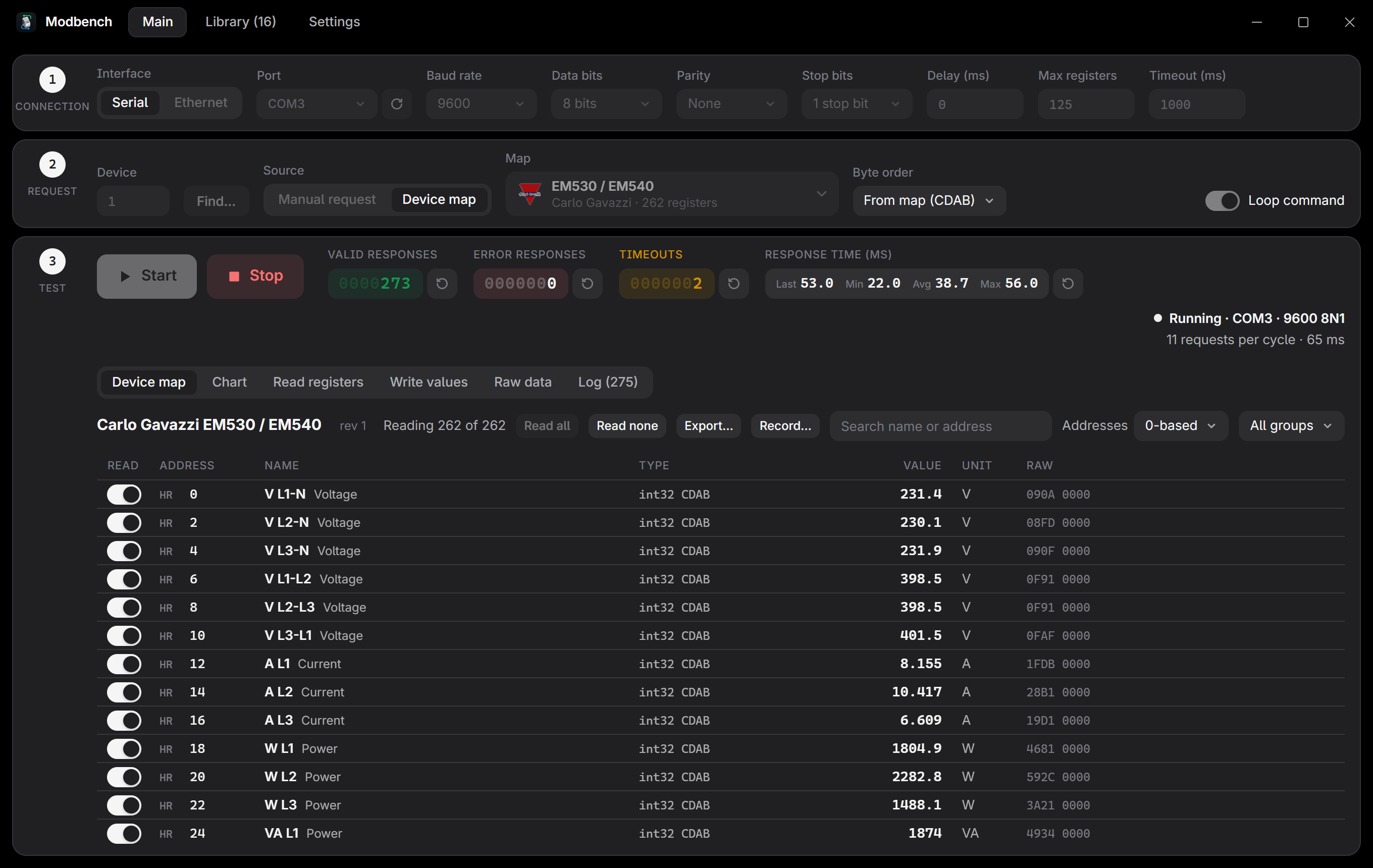Open the Parity dropdown

(731, 104)
